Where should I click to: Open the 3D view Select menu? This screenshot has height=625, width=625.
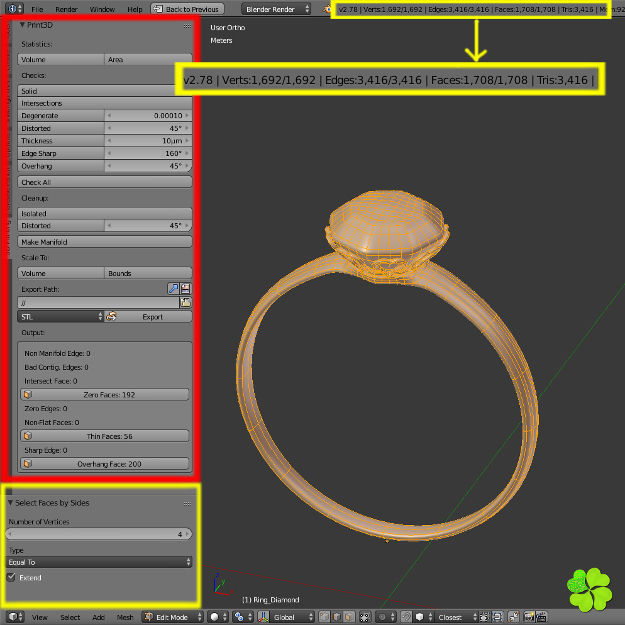click(70, 617)
